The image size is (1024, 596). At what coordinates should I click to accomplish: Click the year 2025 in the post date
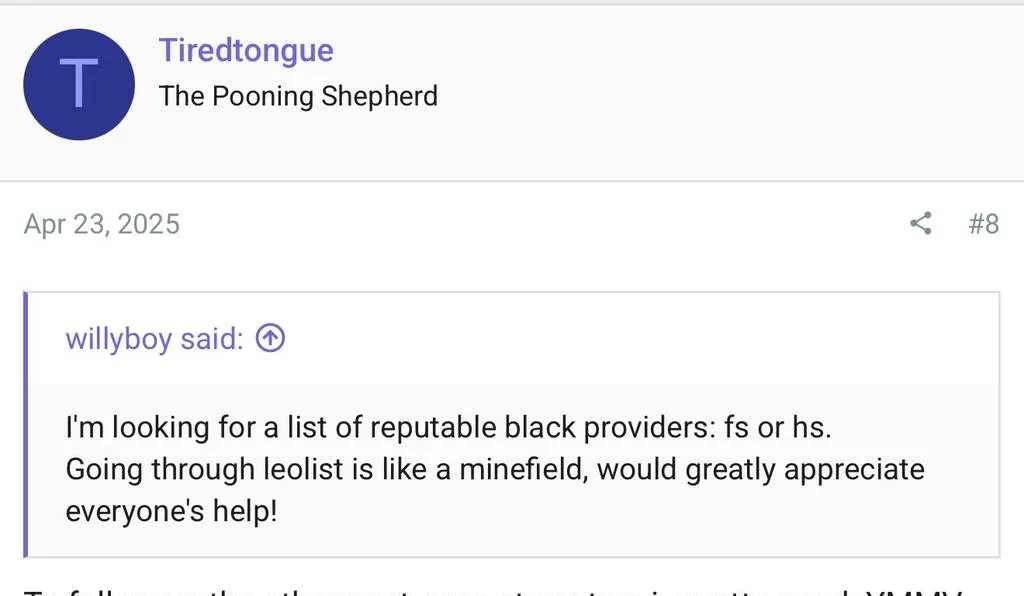coord(148,224)
